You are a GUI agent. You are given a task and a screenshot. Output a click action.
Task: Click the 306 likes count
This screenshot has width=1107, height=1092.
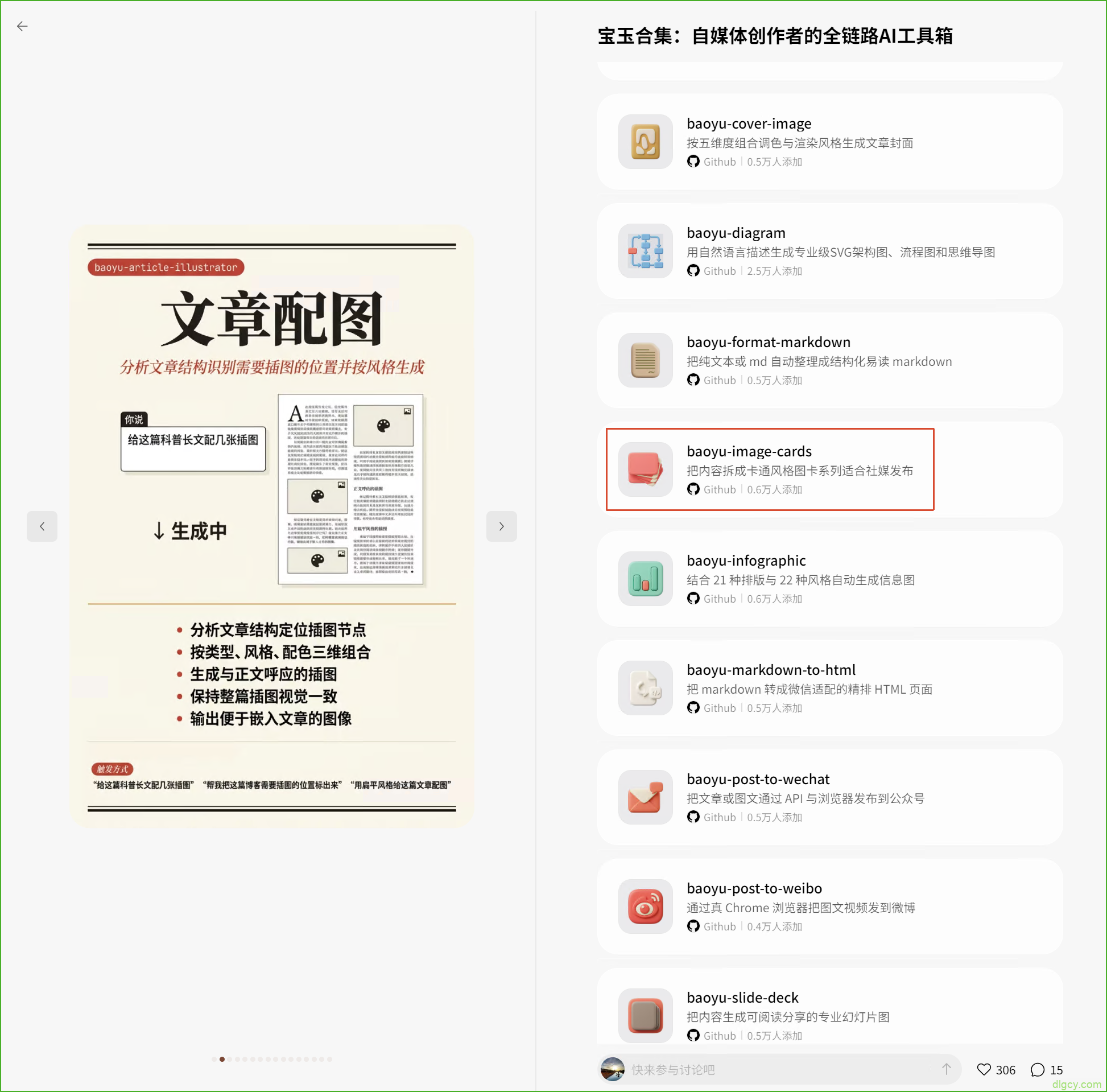pyautogui.click(x=1005, y=1070)
